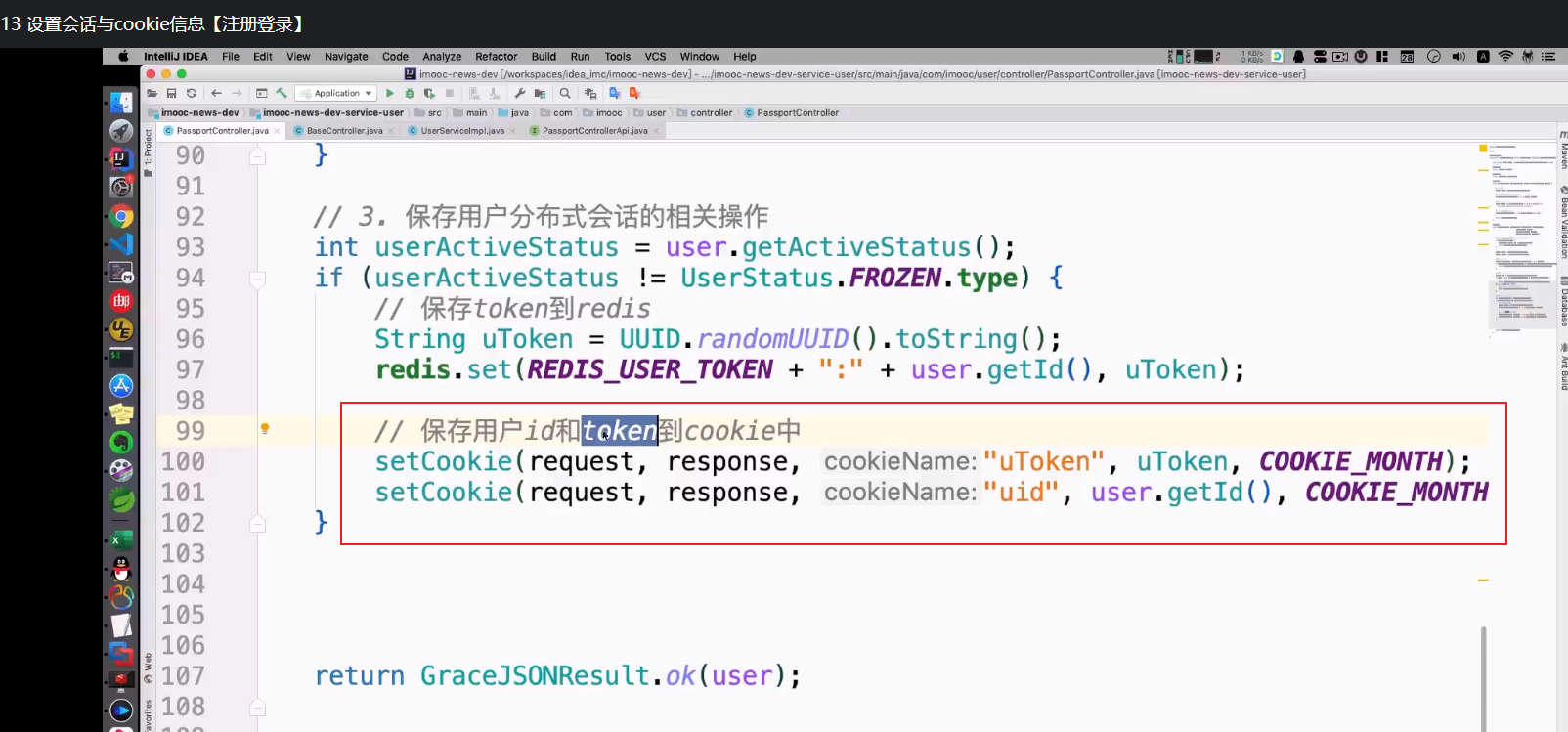Viewport: 1568px width, 732px height.
Task: Switch to the BaseController.java tab
Action: (344, 131)
